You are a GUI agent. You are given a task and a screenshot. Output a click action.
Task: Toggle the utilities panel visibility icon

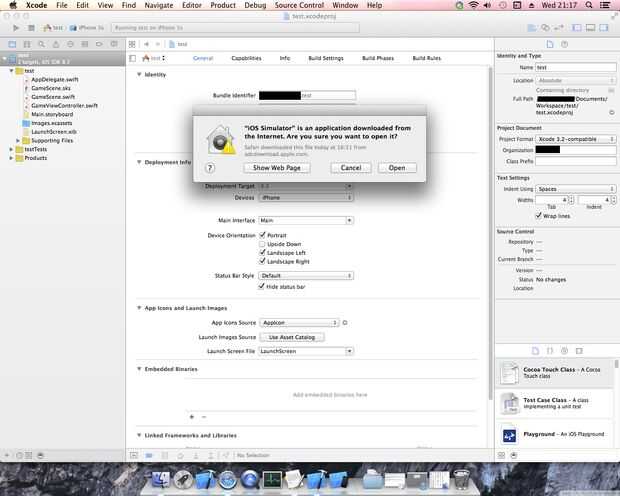click(604, 28)
